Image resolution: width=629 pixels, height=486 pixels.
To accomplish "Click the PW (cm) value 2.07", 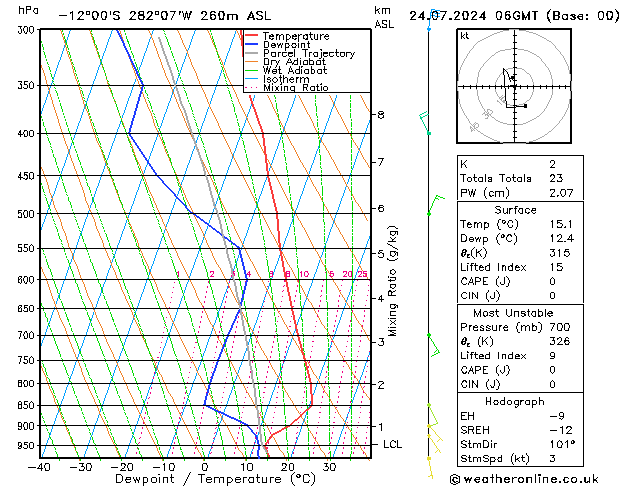I will [561, 193].
